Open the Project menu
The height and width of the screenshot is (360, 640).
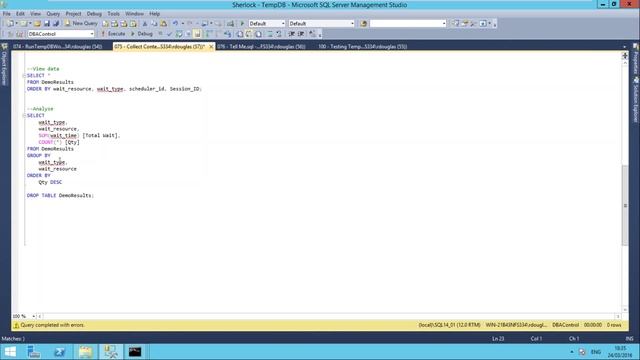[x=73, y=13]
